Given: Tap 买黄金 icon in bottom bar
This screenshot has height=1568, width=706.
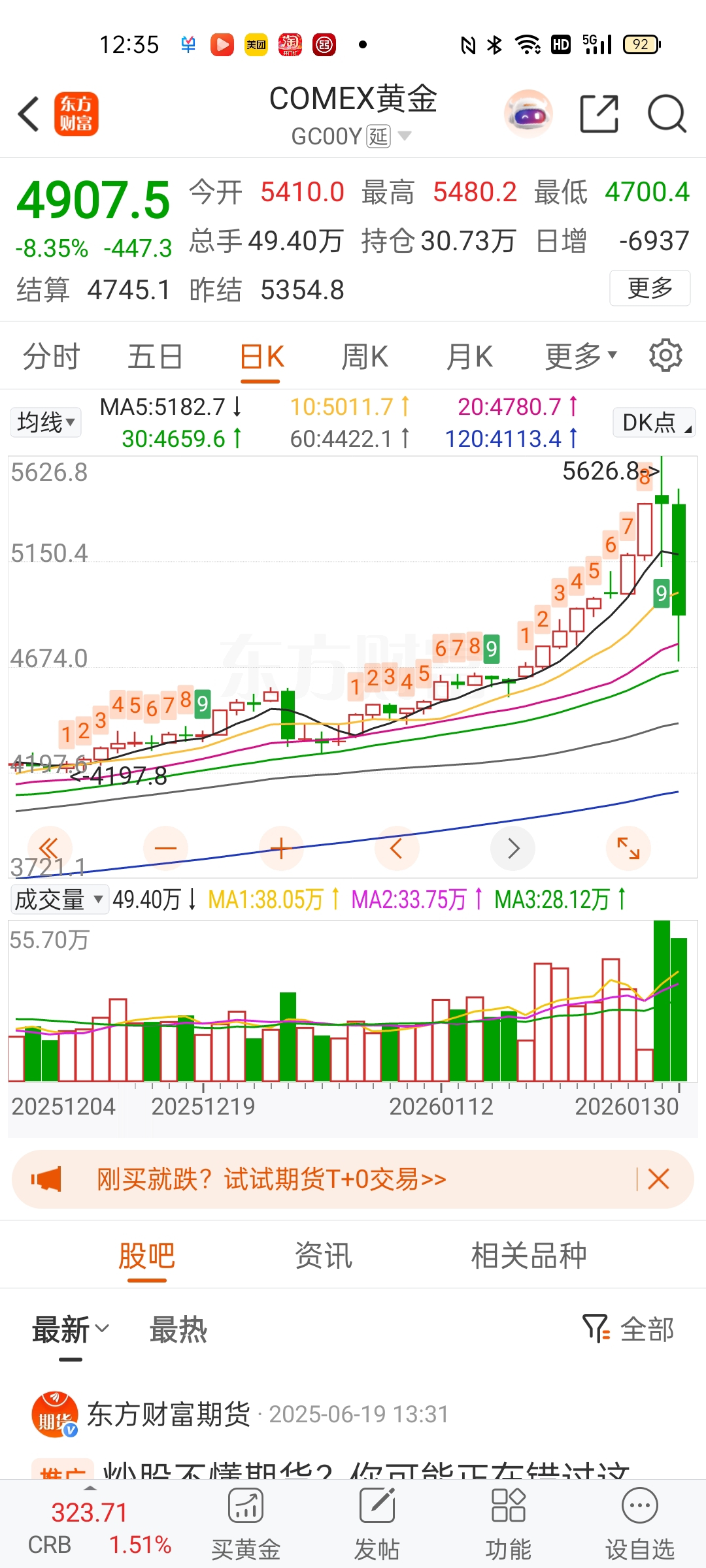Looking at the screenshot, I should pos(246,1505).
